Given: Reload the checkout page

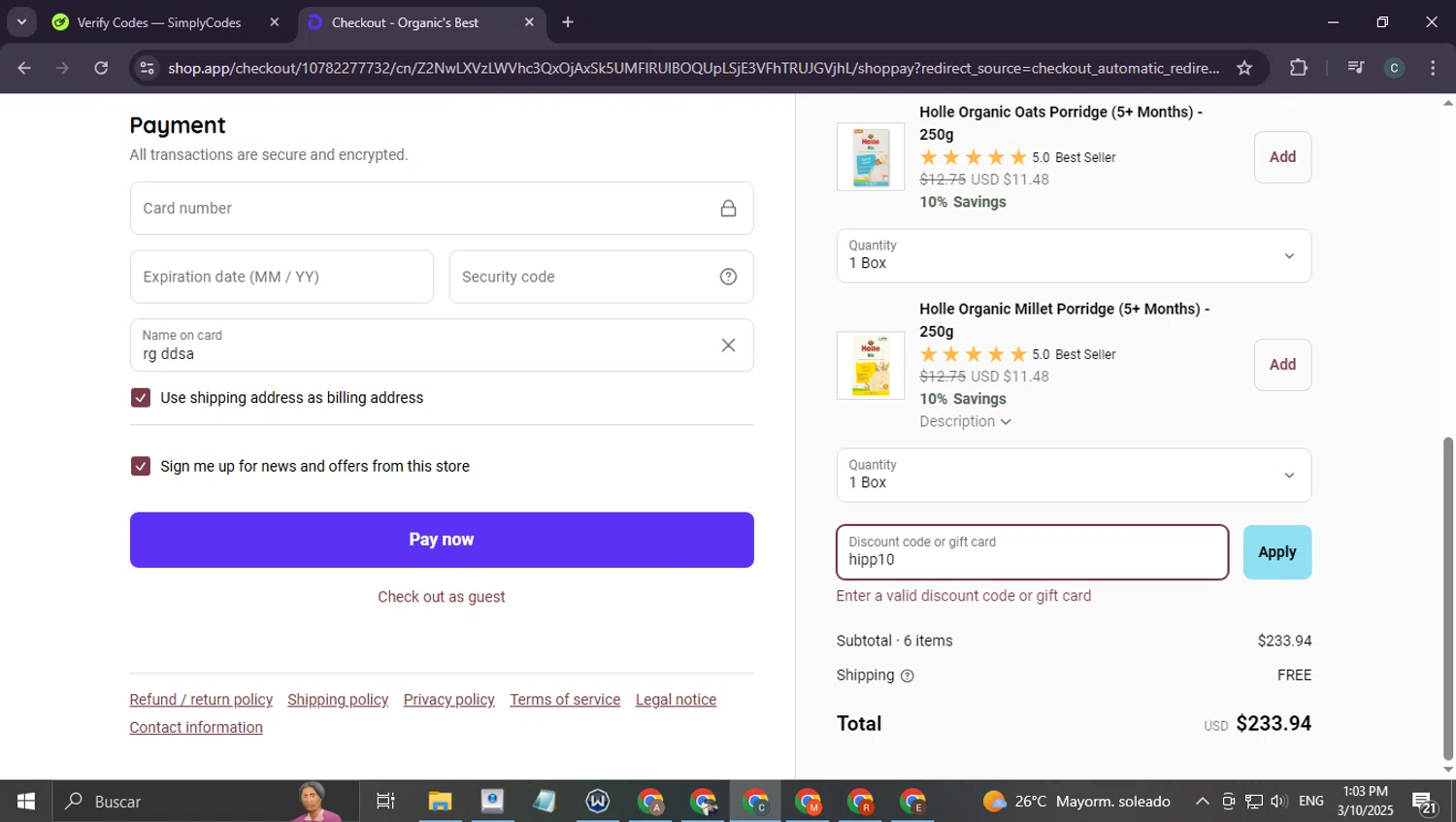Looking at the screenshot, I should click(101, 68).
